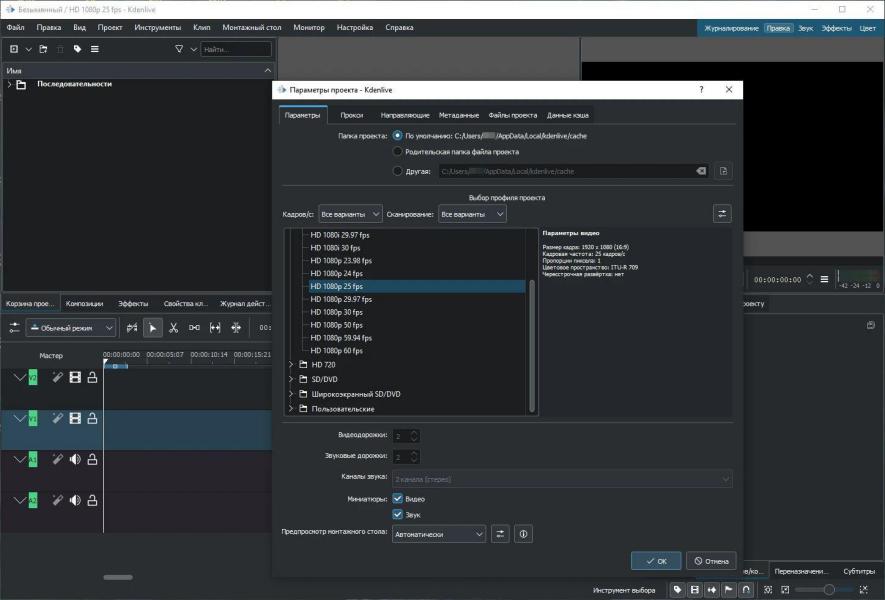The image size is (885, 600).
Task: Open the Обычный режим edit mode dropdown
Action: coord(71,327)
